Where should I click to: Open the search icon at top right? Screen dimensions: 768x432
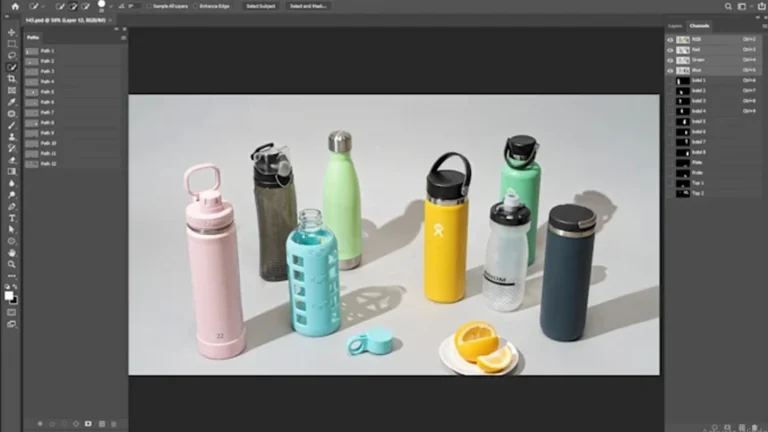pyautogui.click(x=728, y=6)
